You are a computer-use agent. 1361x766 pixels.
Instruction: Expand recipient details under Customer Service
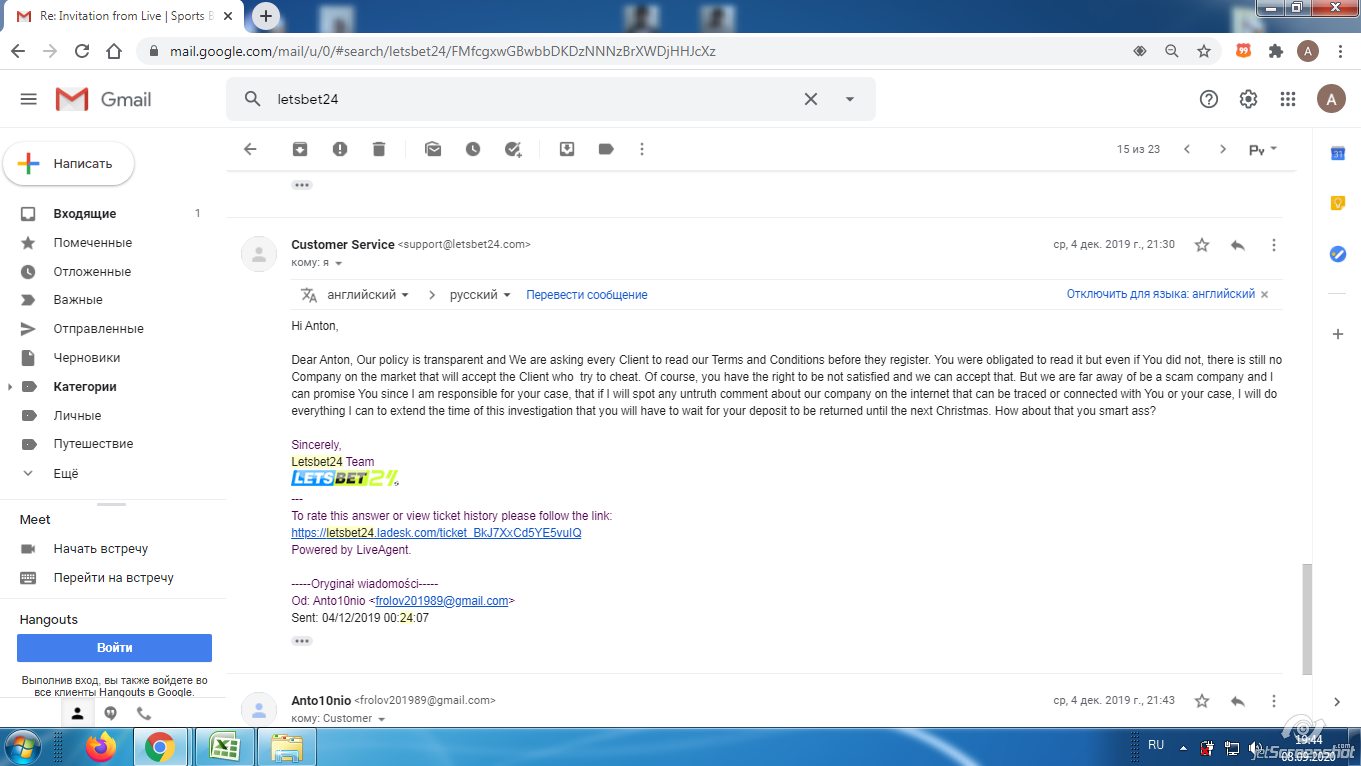coord(339,263)
